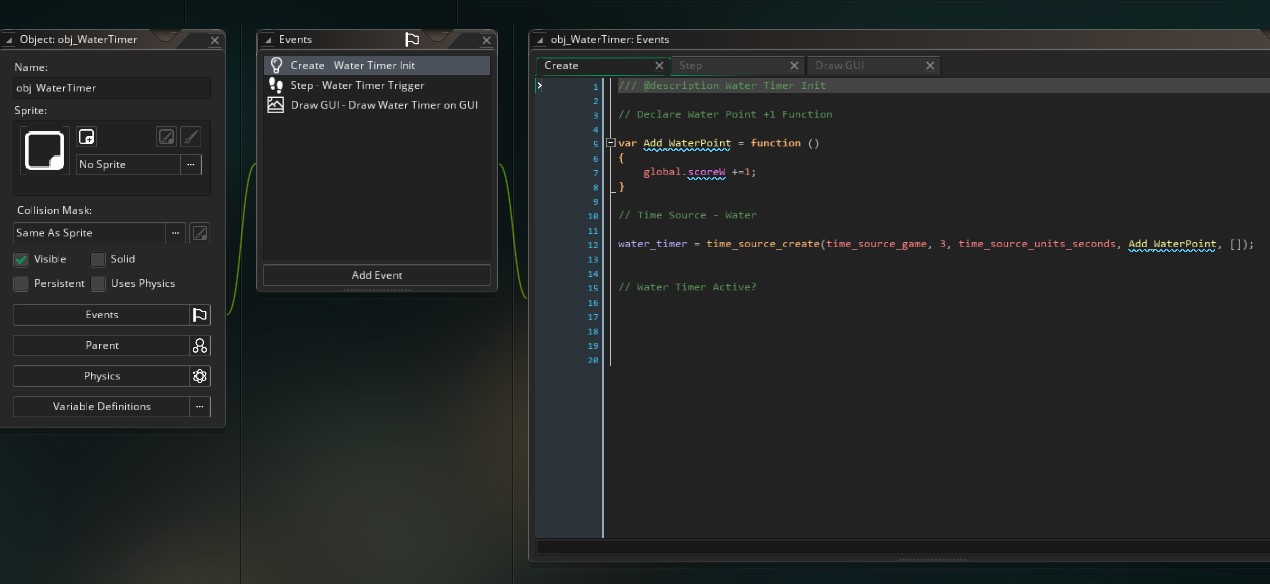Click the Add Event button

click(377, 275)
